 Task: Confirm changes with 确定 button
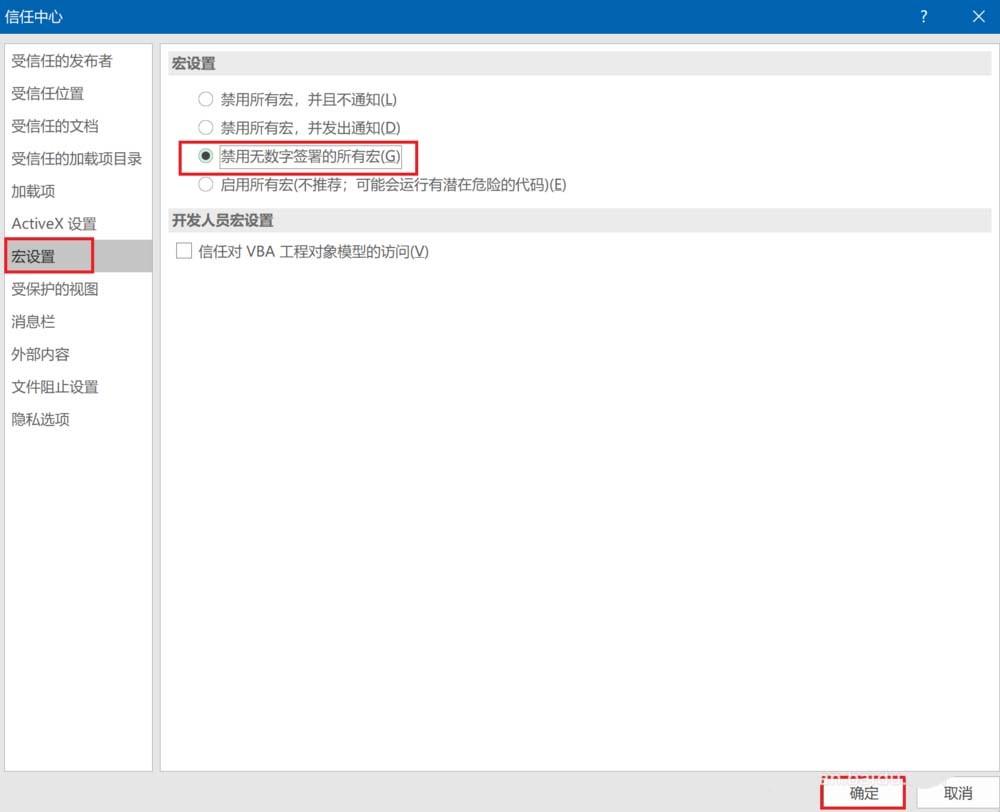click(x=861, y=794)
